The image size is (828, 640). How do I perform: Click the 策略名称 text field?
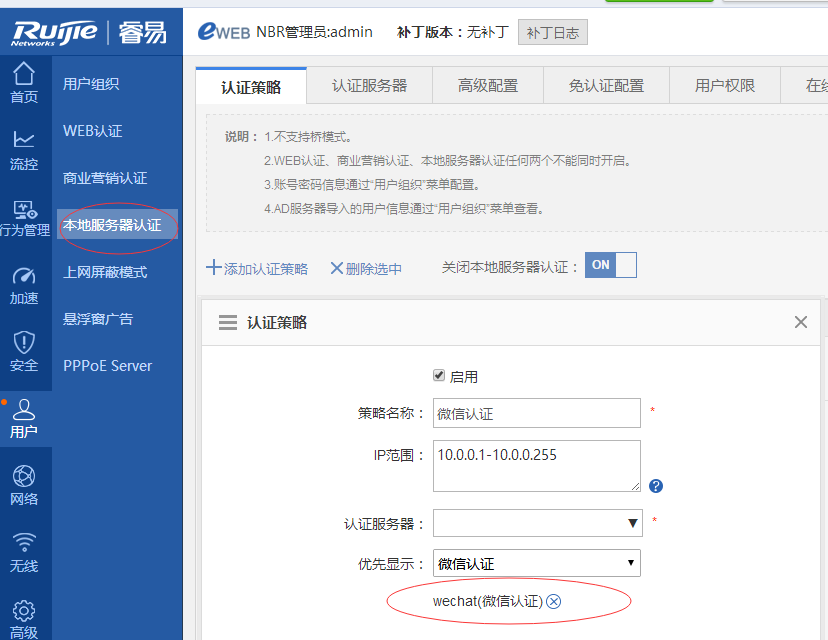[x=537, y=413]
